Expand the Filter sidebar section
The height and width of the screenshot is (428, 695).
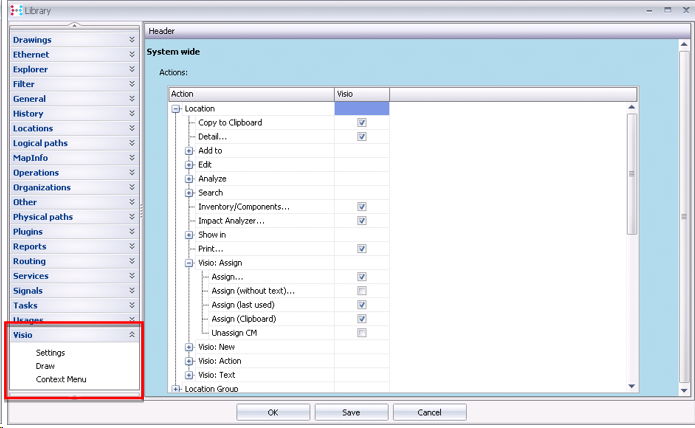coord(74,84)
